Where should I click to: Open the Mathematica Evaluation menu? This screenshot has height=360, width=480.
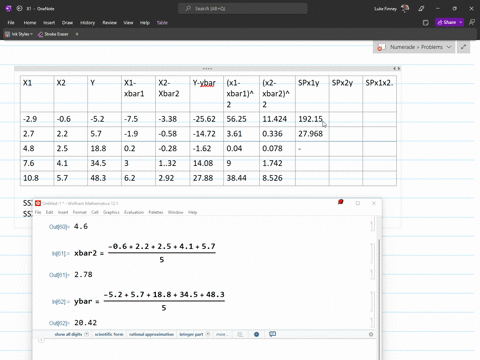click(134, 212)
